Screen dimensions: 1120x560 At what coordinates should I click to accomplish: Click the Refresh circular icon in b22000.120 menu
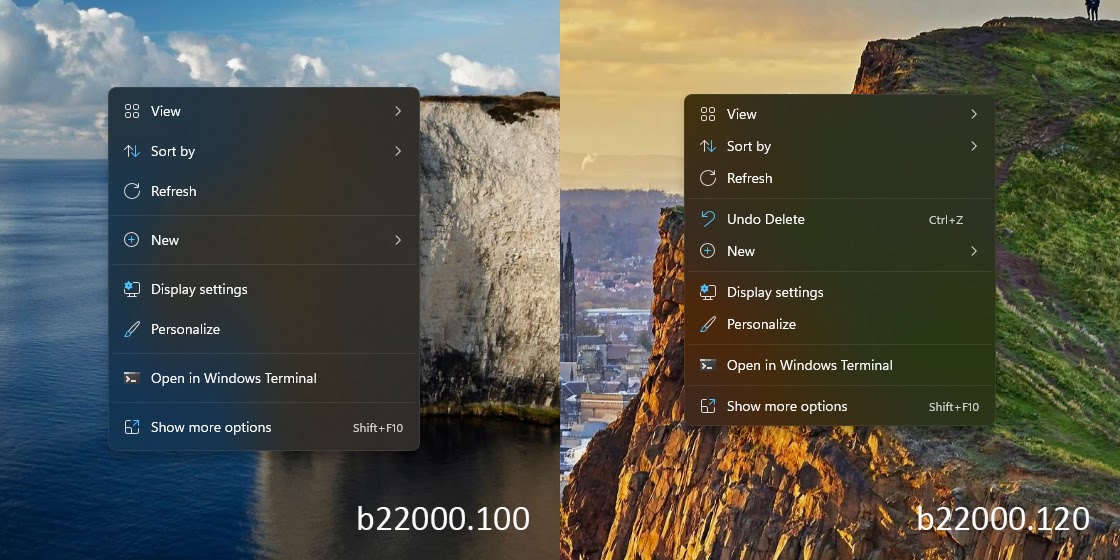click(x=708, y=178)
